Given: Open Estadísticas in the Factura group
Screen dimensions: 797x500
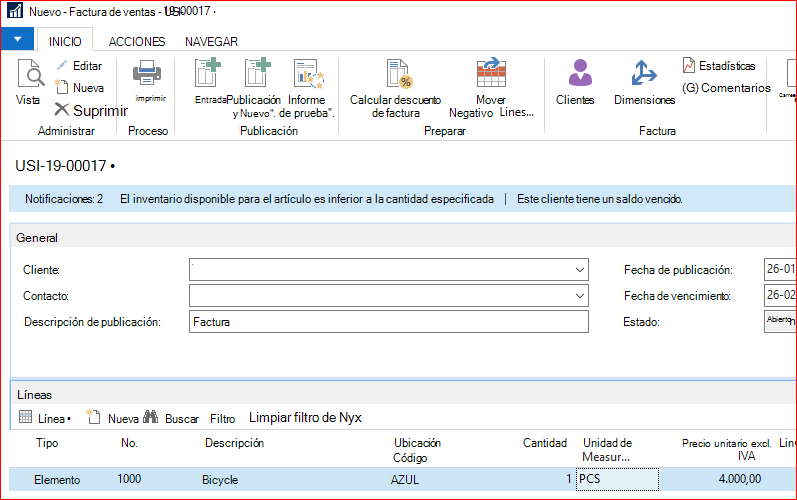Looking at the screenshot, I should click(719, 66).
